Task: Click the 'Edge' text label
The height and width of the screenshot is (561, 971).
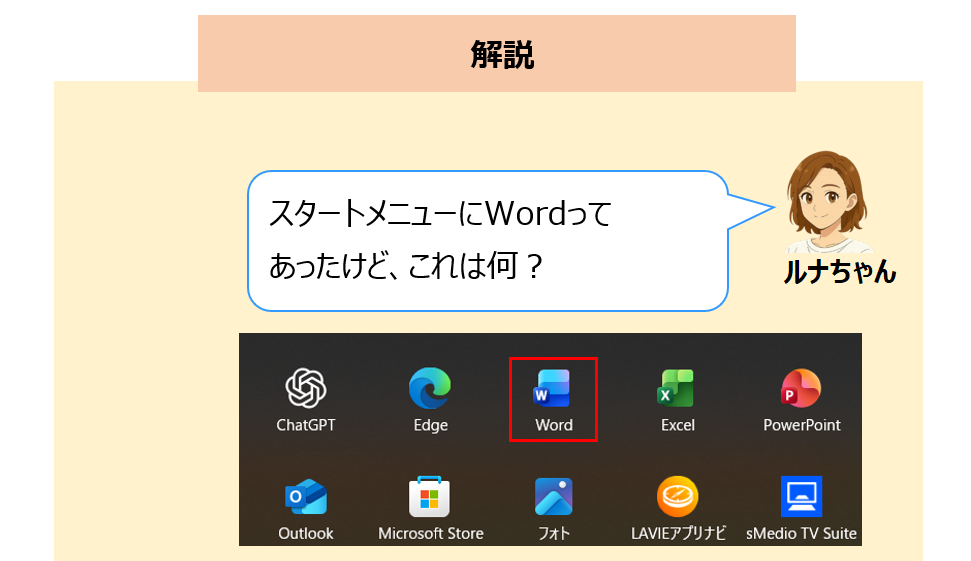Action: click(x=430, y=425)
